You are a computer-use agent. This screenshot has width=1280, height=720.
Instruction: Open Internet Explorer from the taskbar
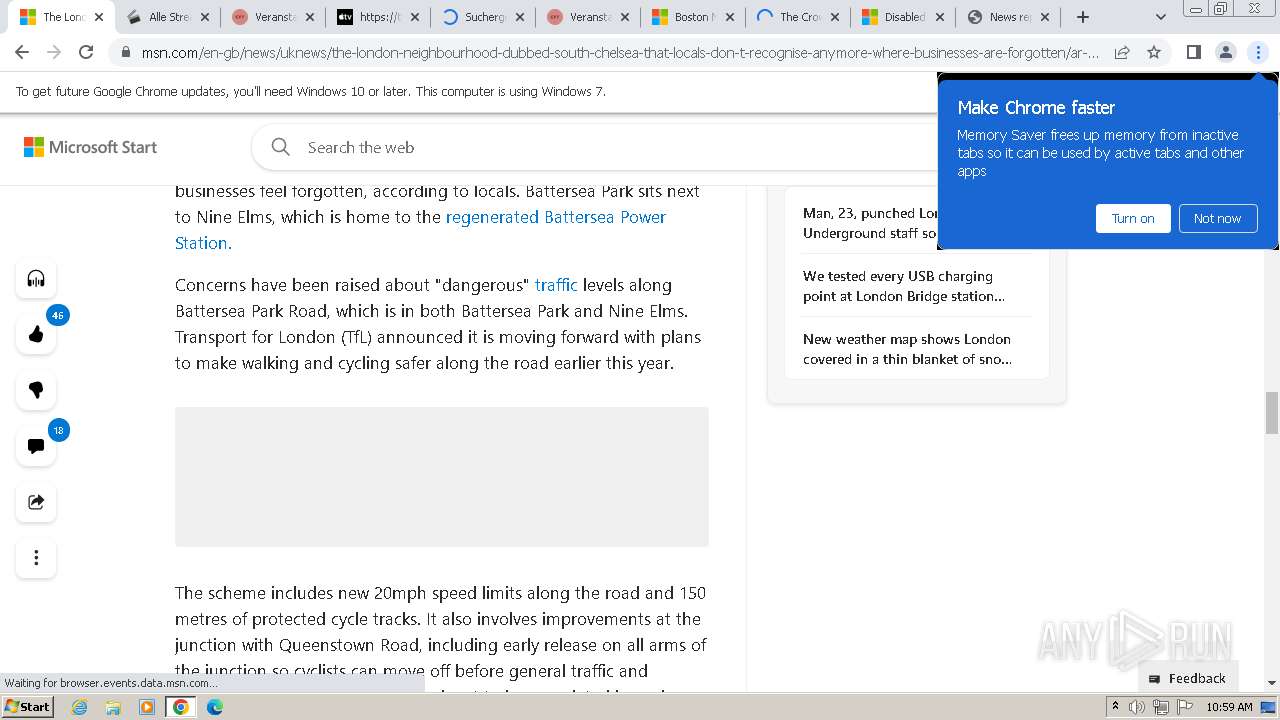click(x=80, y=707)
